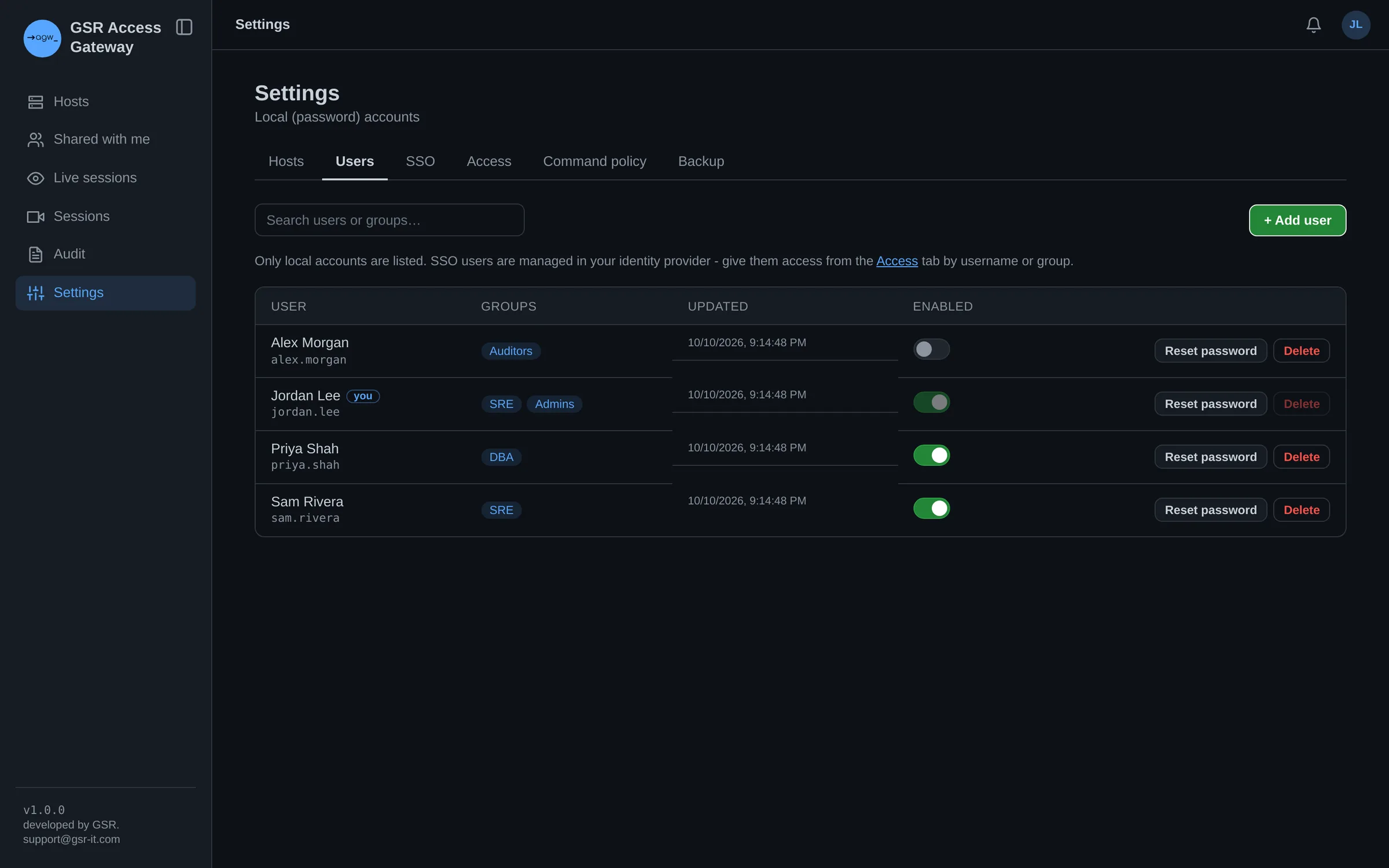Image resolution: width=1389 pixels, height=868 pixels.
Task: Select the Users tab
Action: [355, 161]
